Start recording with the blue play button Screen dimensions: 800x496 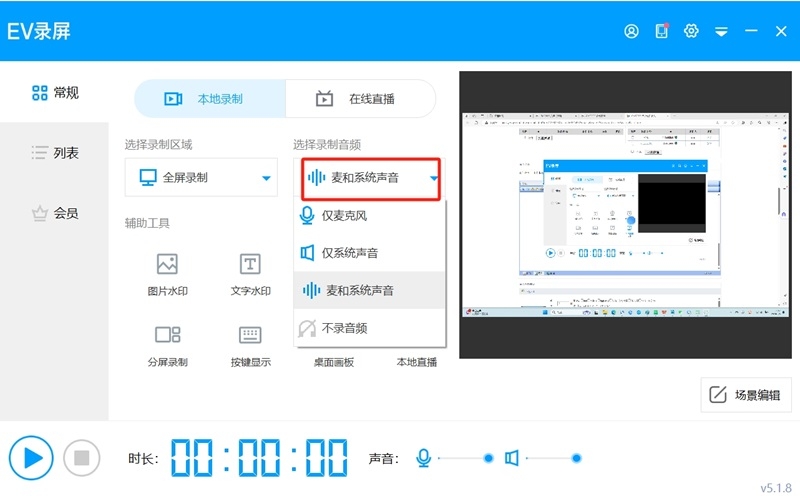pos(31,458)
